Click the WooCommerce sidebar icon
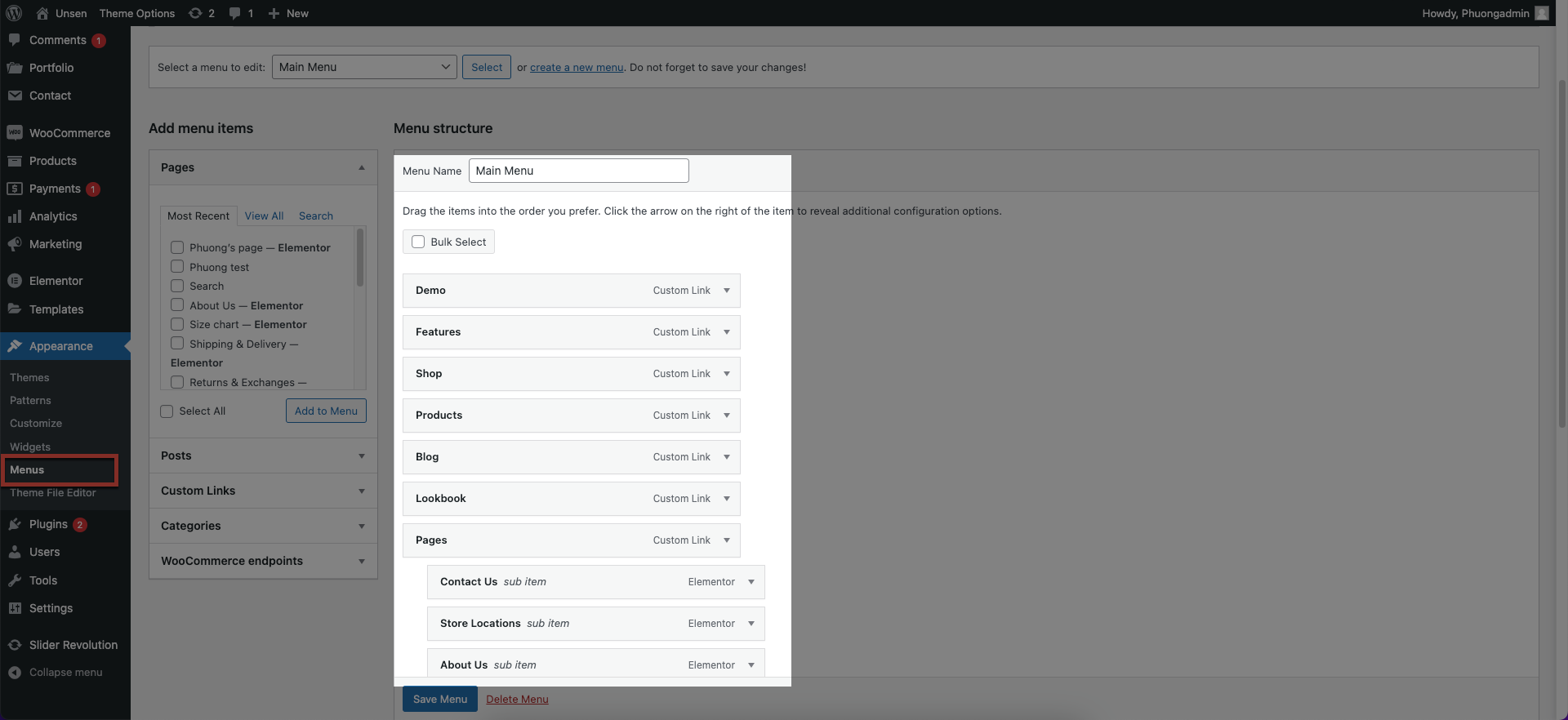The image size is (1568, 720). point(15,133)
